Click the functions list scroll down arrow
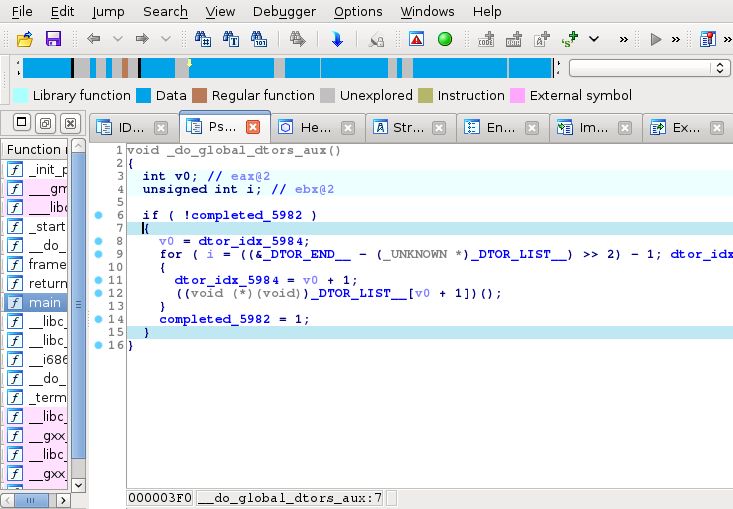Viewport: 733px width, 509px height. tap(79, 485)
